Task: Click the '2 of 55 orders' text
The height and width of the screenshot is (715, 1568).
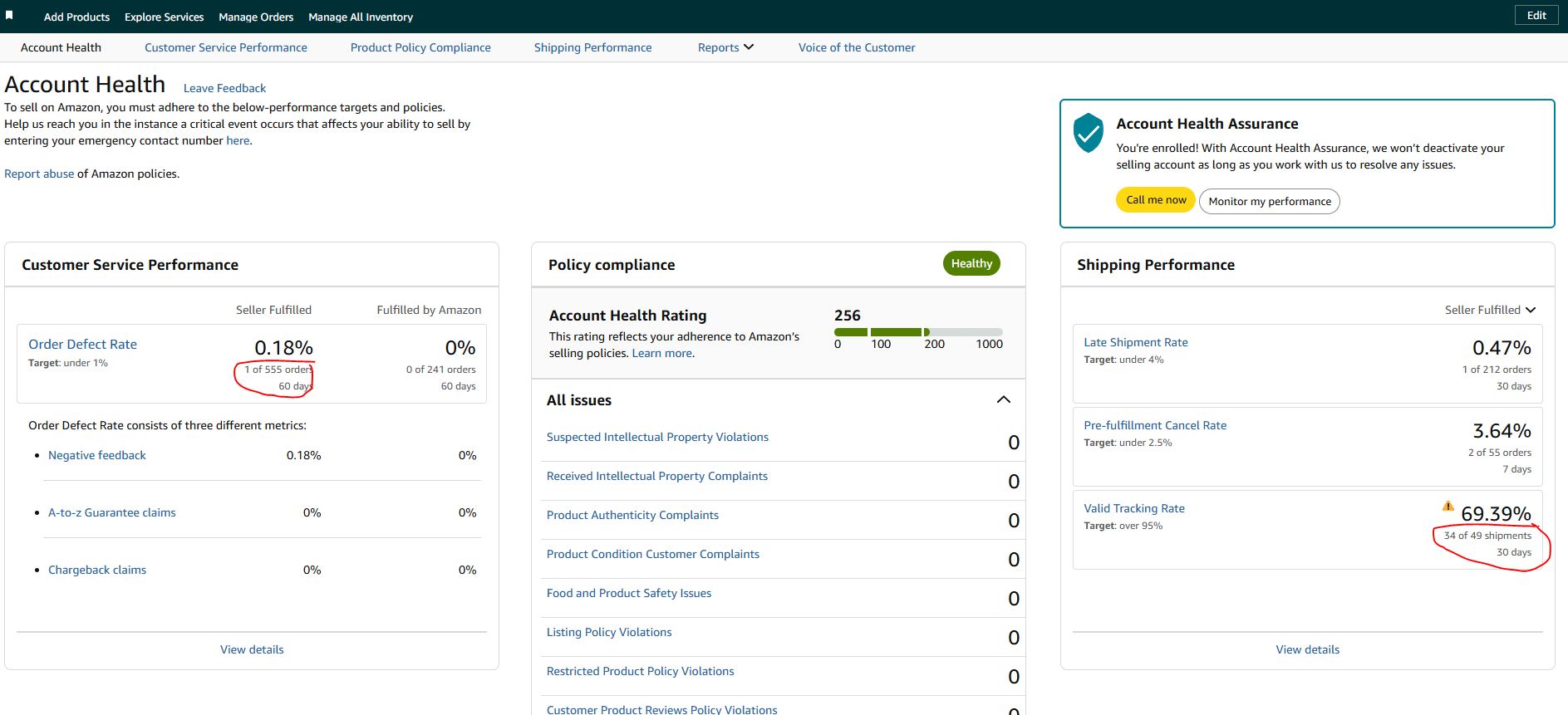Action: [x=1500, y=453]
